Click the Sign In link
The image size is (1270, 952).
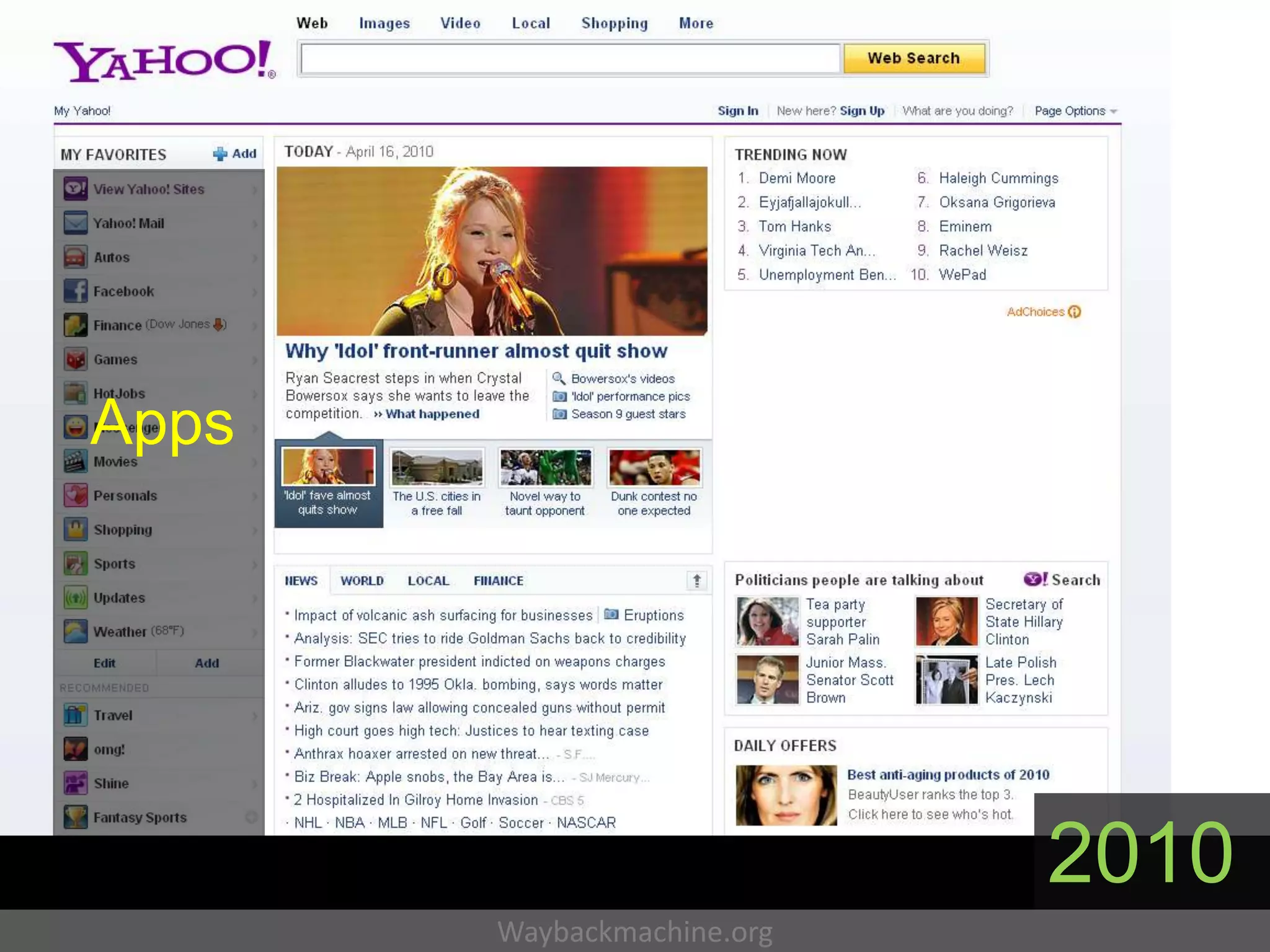pos(738,111)
